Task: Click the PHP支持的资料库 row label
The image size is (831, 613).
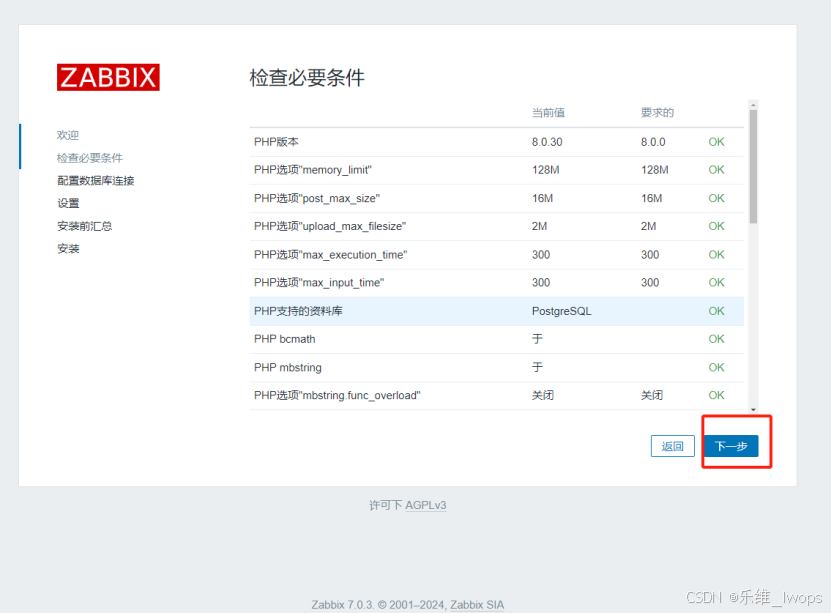Action: coord(298,311)
